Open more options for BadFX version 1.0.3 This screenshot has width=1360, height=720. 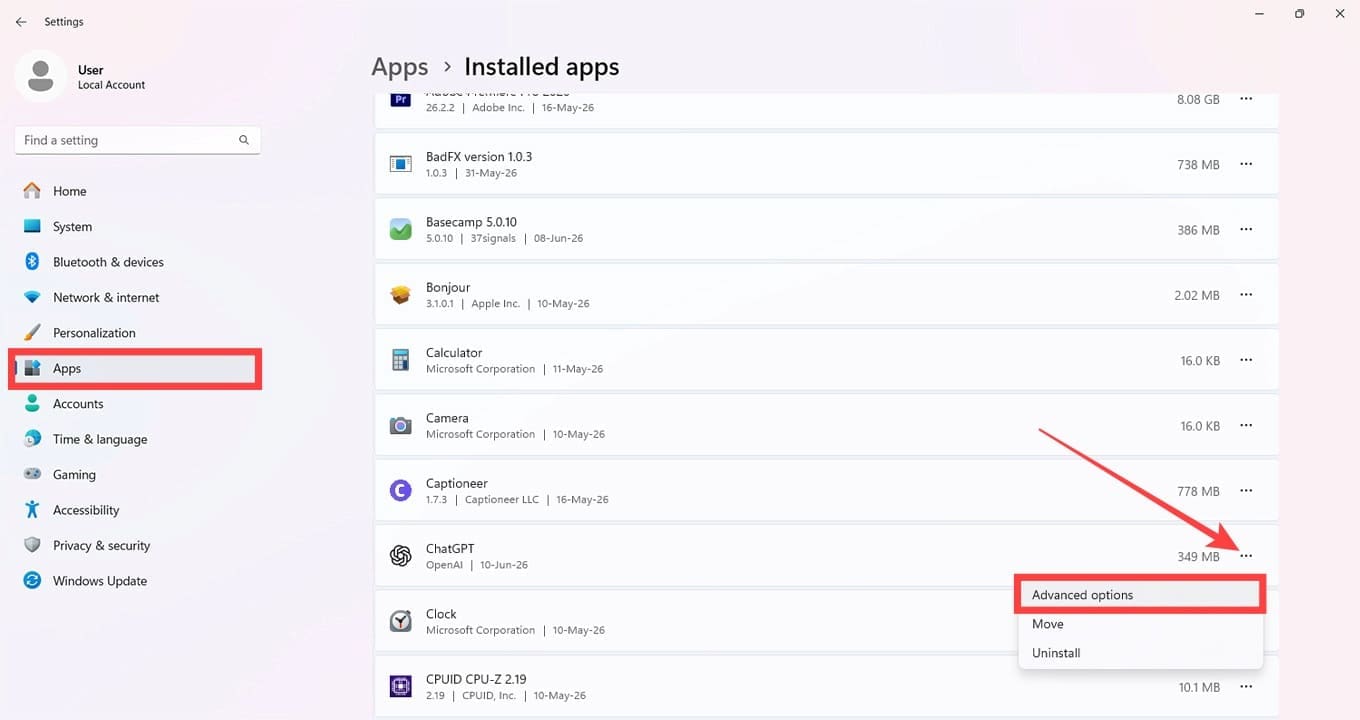click(x=1246, y=164)
